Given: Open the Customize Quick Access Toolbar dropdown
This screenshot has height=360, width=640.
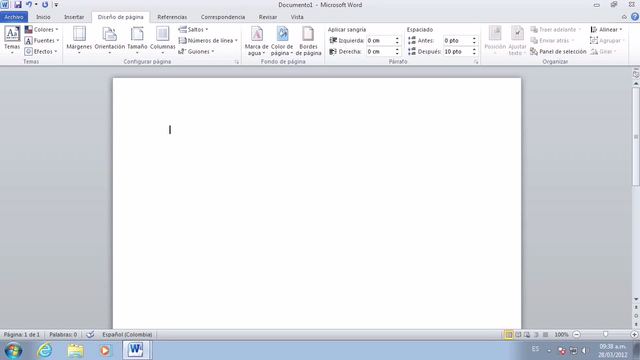Looking at the screenshot, I should click(56, 5).
